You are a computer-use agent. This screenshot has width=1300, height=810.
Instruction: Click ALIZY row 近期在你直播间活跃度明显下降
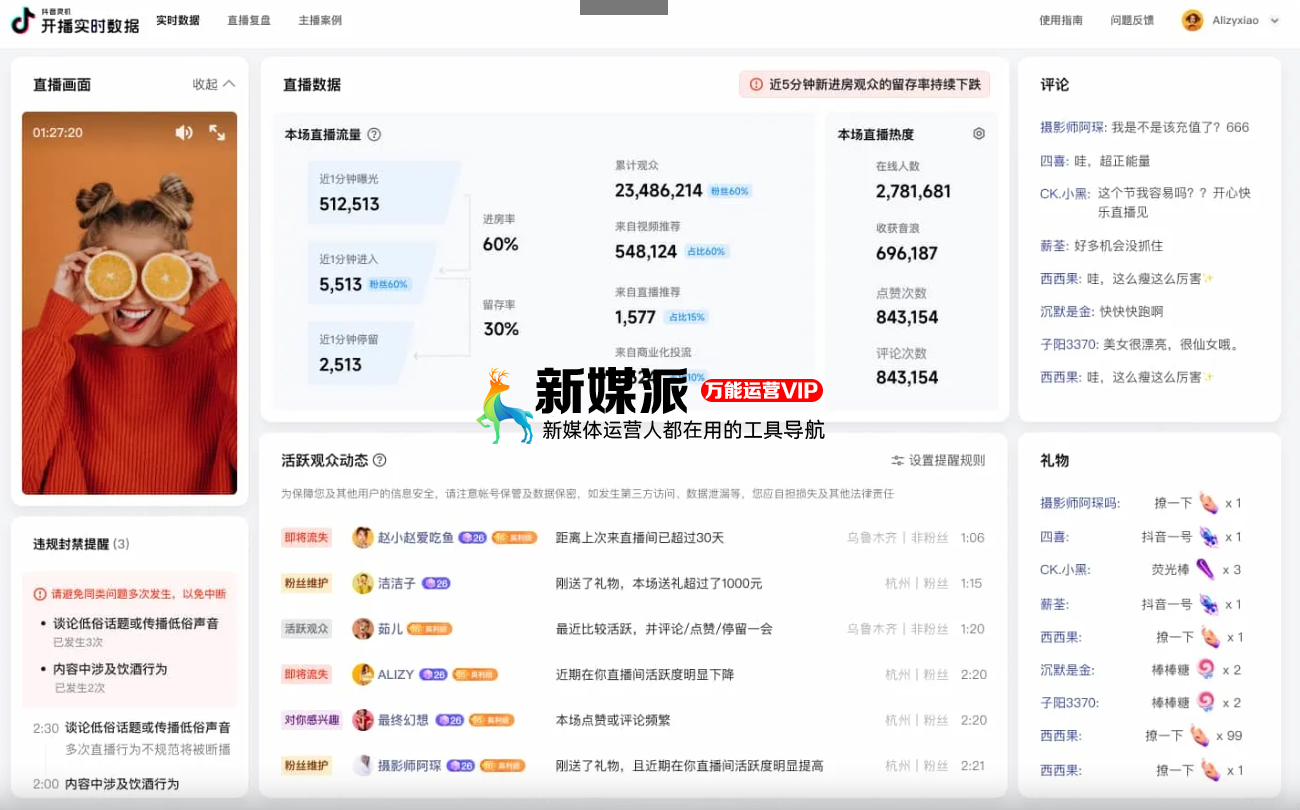(x=645, y=675)
